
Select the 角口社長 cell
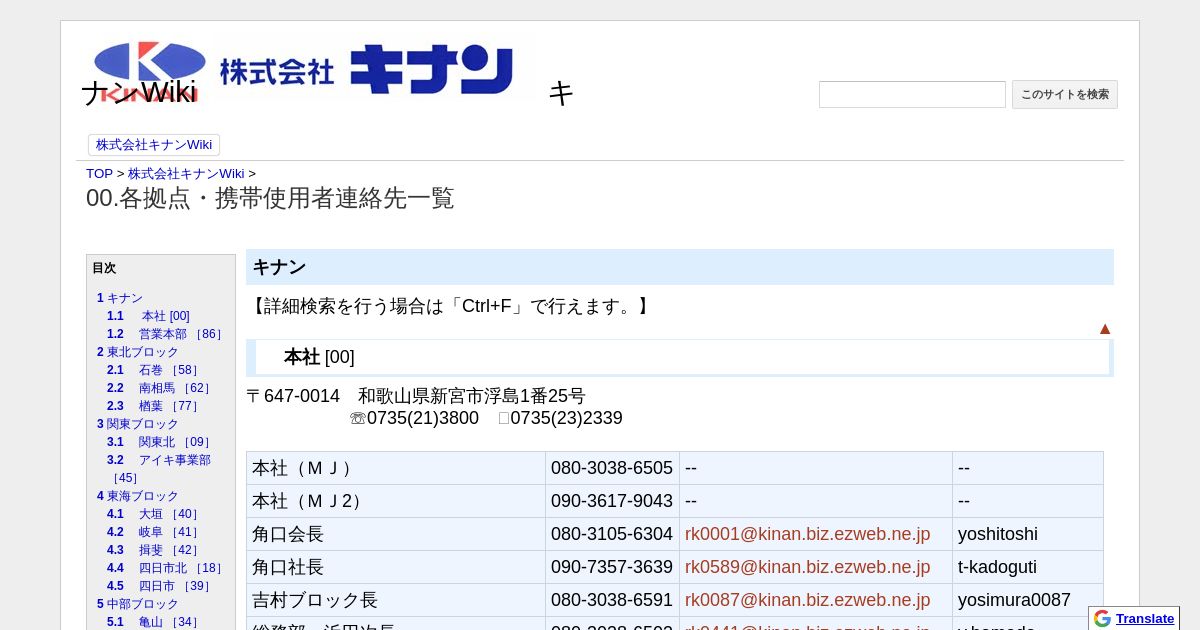point(396,567)
